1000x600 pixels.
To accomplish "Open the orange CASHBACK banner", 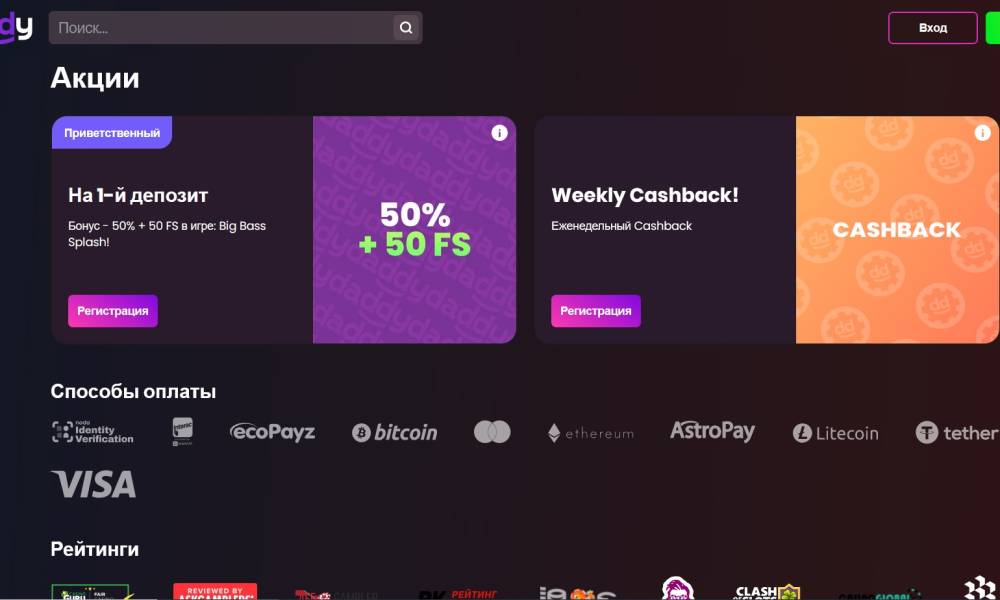I will coord(897,230).
